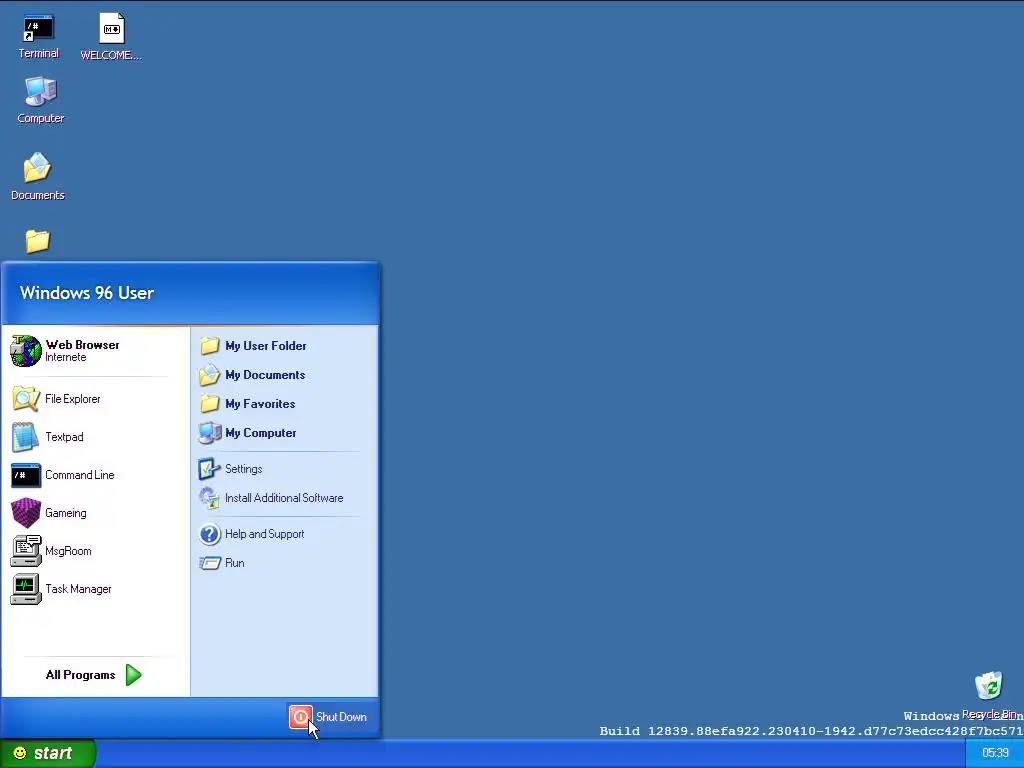Select Web Browser menu entry text
The image size is (1024, 768).
tap(82, 345)
